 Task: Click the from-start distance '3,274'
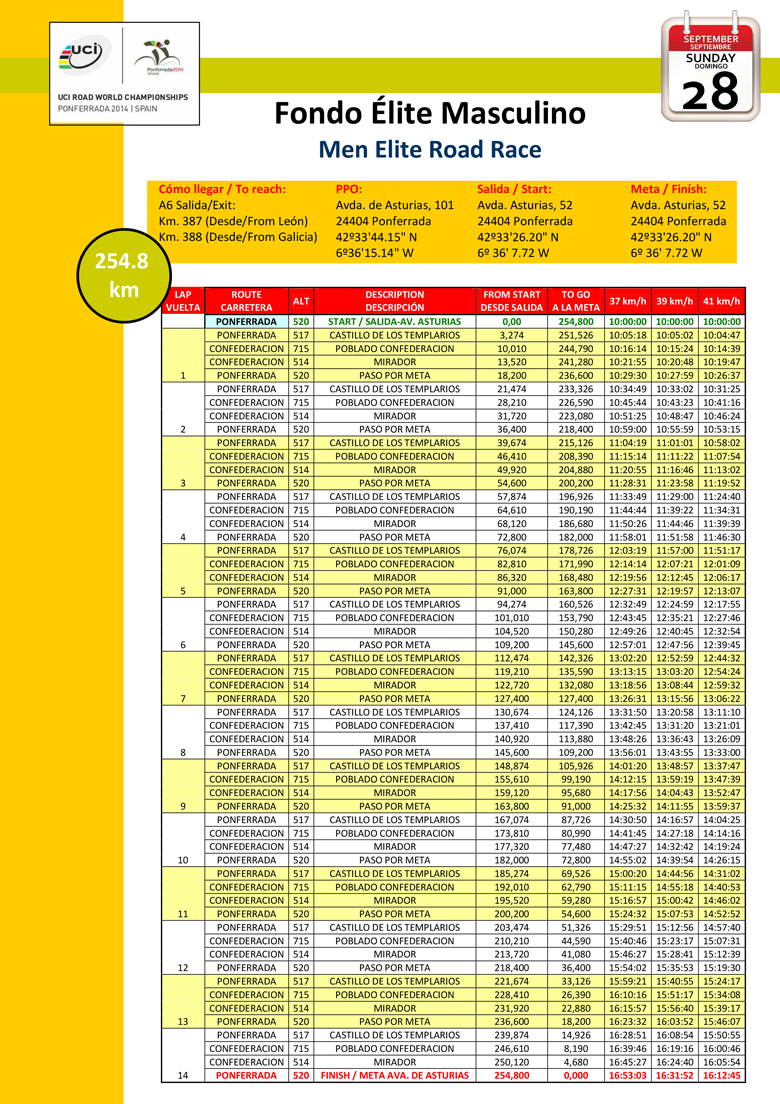tap(512, 335)
